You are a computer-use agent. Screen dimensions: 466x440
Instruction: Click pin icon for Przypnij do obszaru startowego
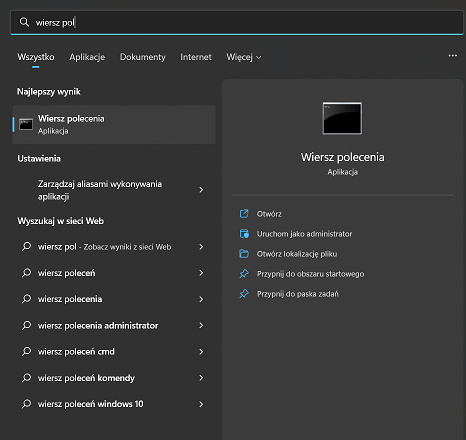point(244,274)
